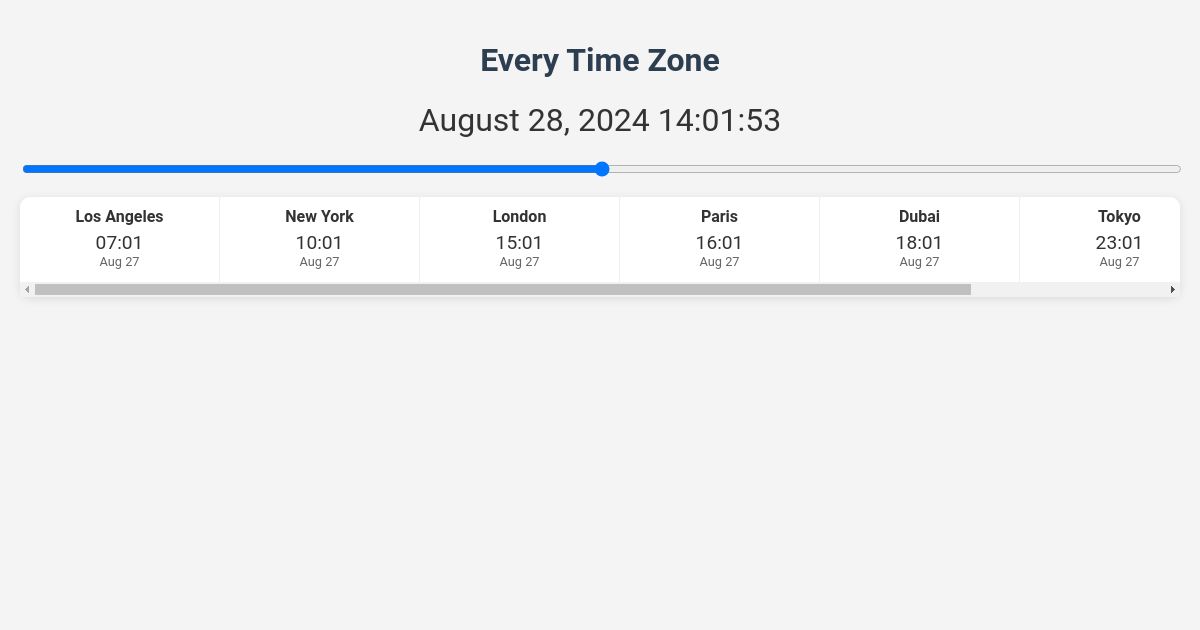Click the Dubai city name label
Viewport: 1200px width, 630px height.
(919, 216)
